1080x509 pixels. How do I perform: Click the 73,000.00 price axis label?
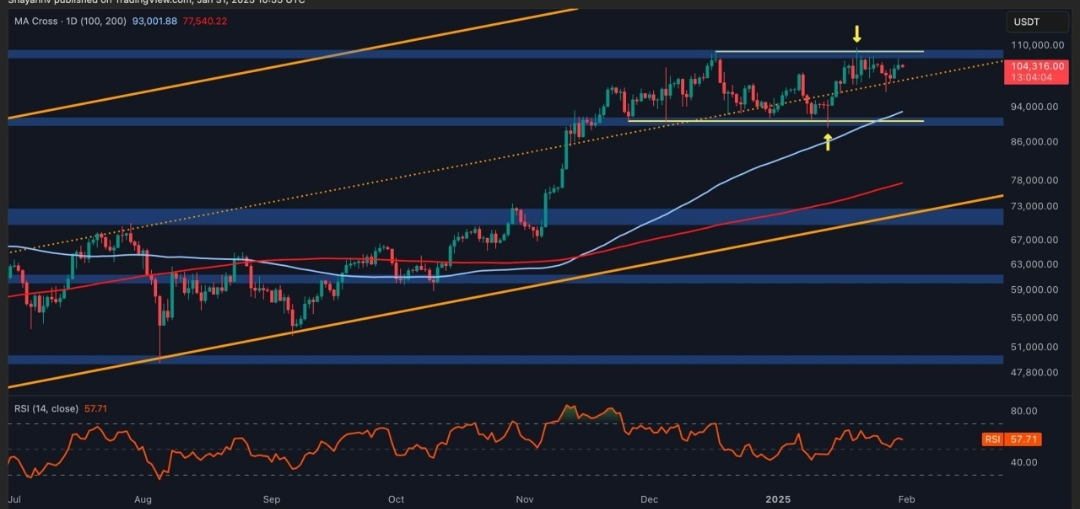pos(1036,206)
